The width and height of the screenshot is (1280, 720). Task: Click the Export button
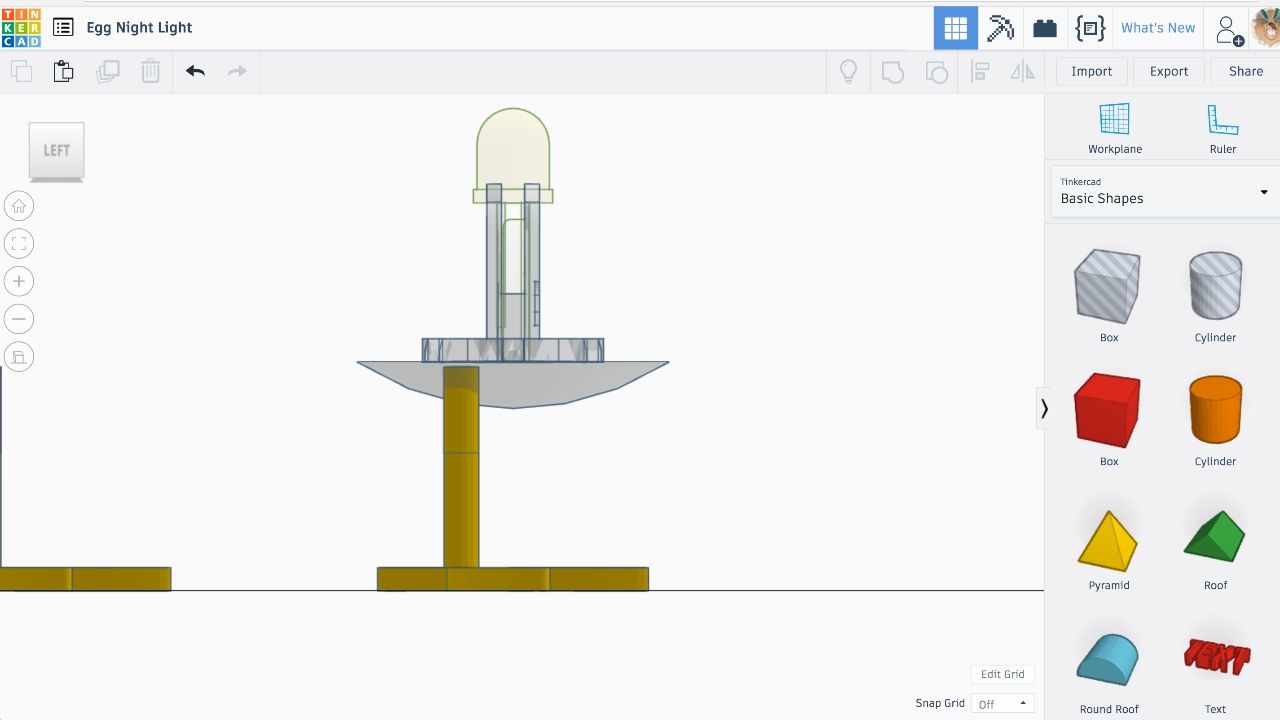click(1169, 71)
